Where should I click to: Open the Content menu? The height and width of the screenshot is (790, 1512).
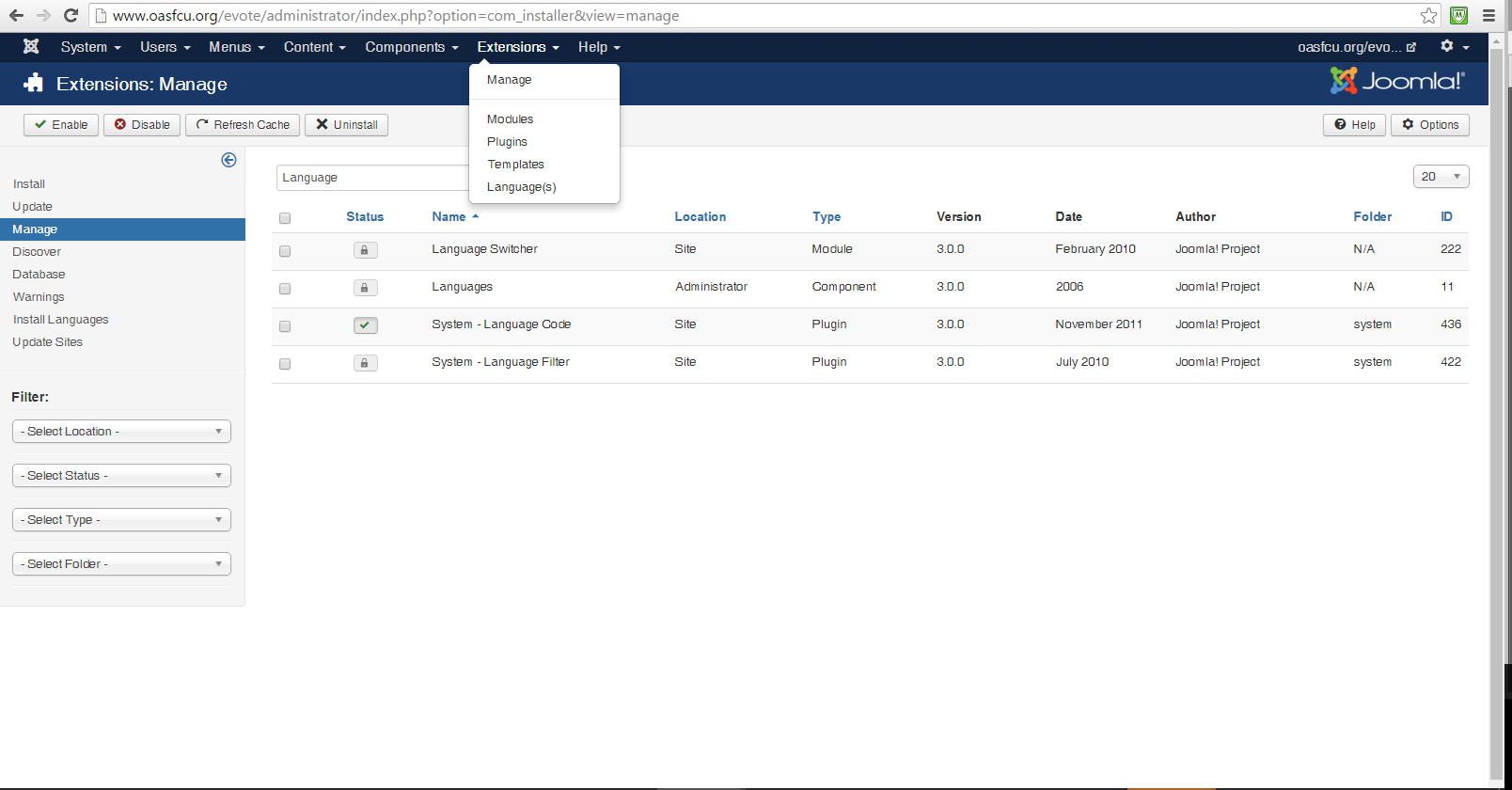pyautogui.click(x=314, y=47)
